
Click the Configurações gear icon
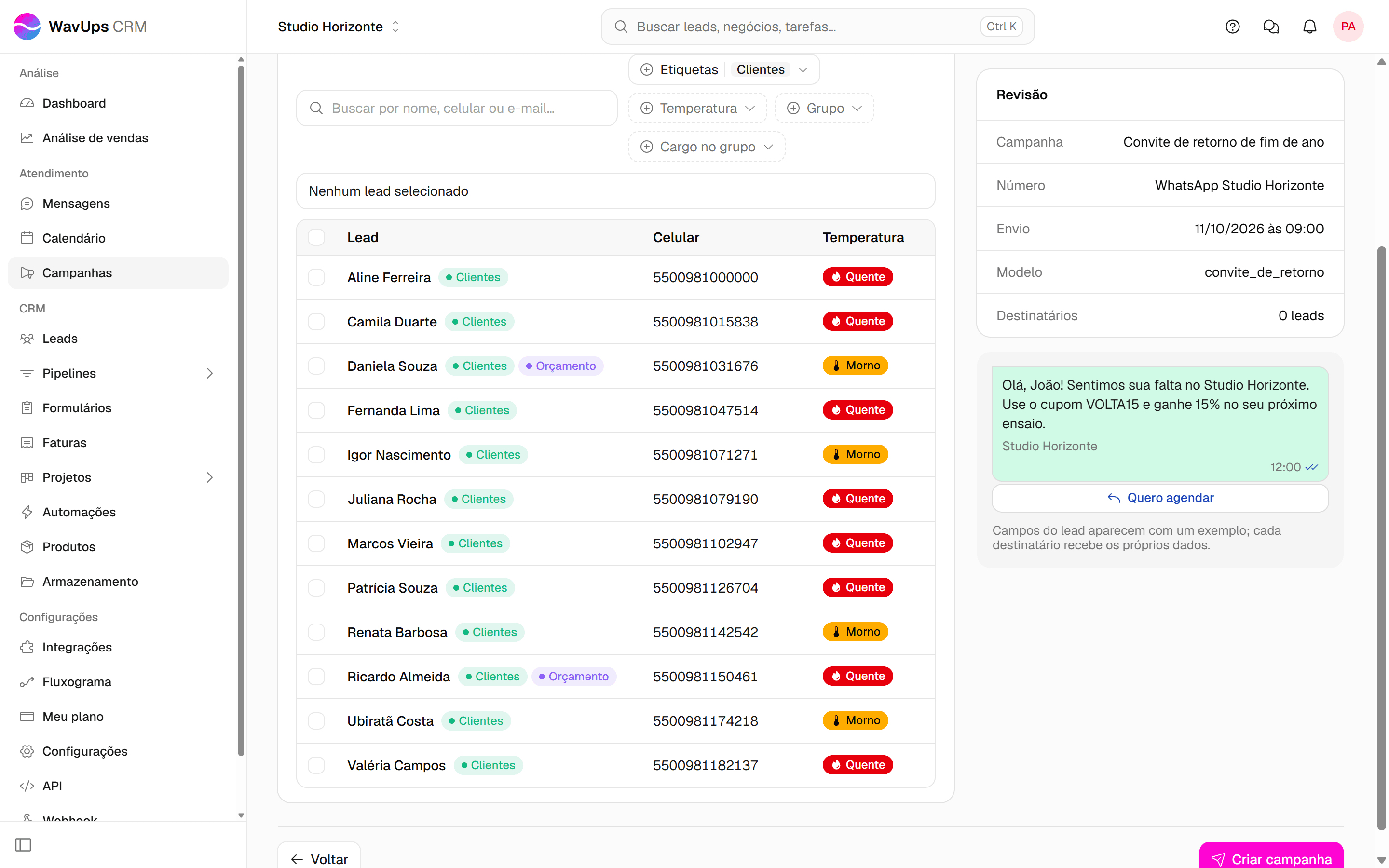point(27,751)
